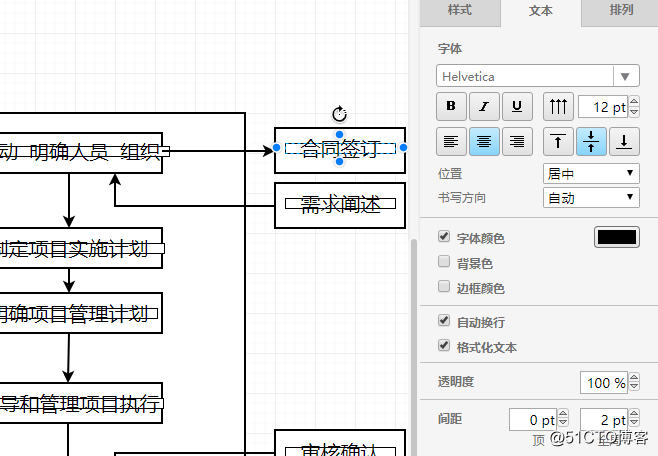Screen dimensions: 658x456
Task: Open the 书写方向 dropdown showing 自动
Action: click(x=591, y=198)
